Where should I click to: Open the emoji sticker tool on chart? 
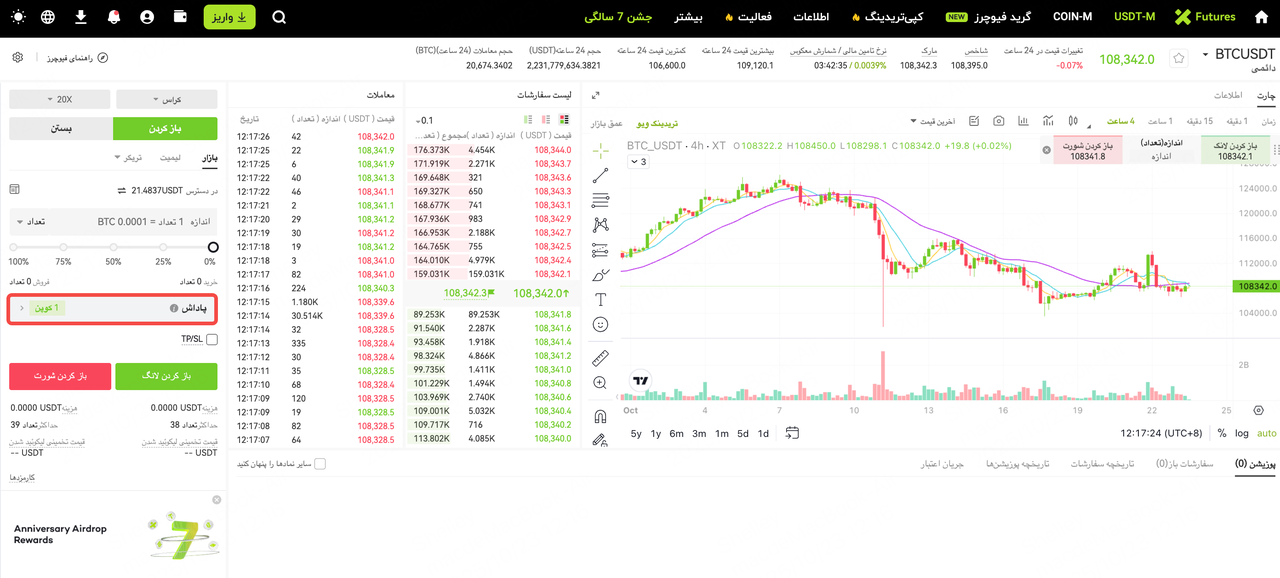point(600,324)
